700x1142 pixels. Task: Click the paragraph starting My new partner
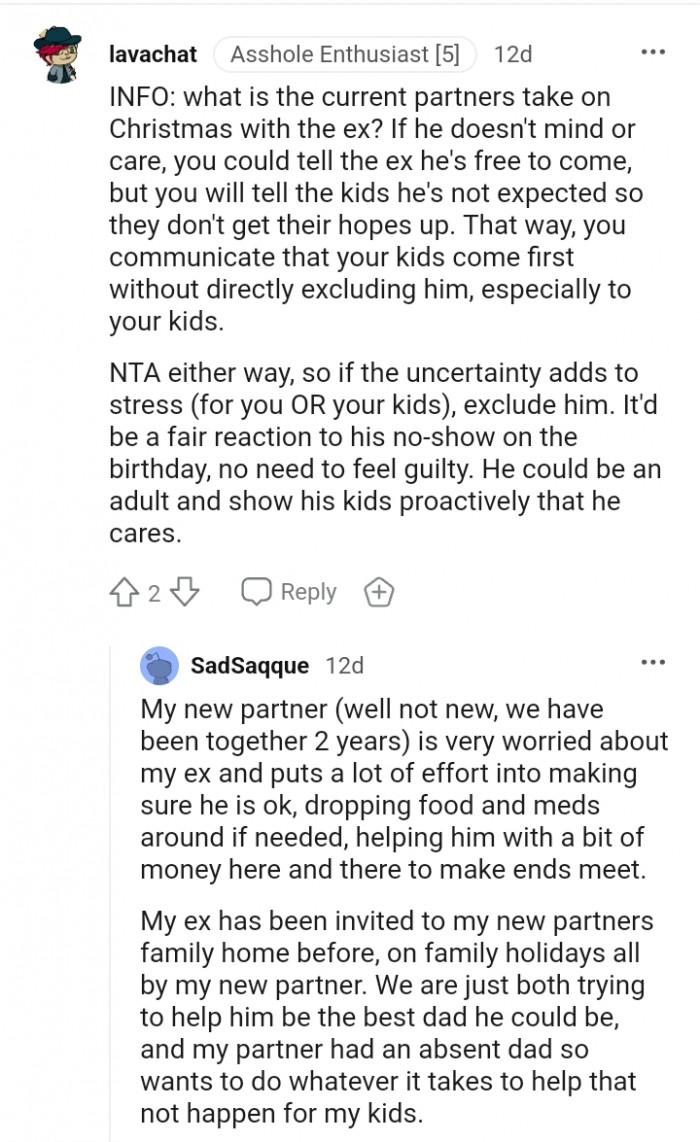pyautogui.click(x=403, y=790)
